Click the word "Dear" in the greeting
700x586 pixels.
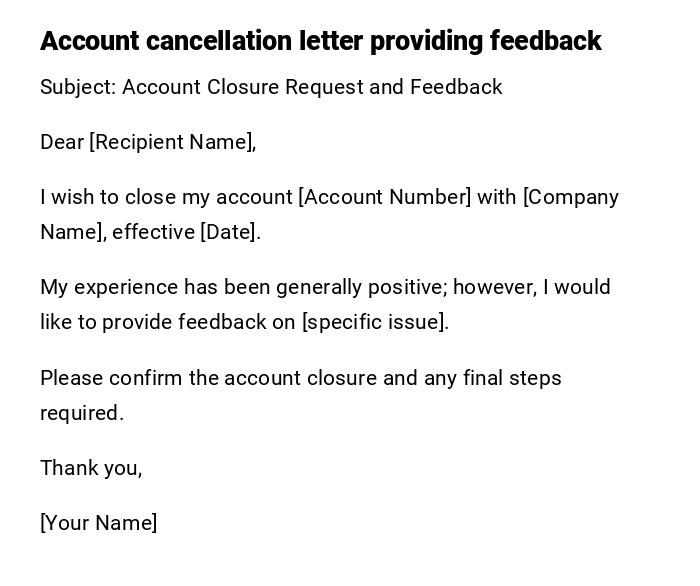(x=62, y=142)
